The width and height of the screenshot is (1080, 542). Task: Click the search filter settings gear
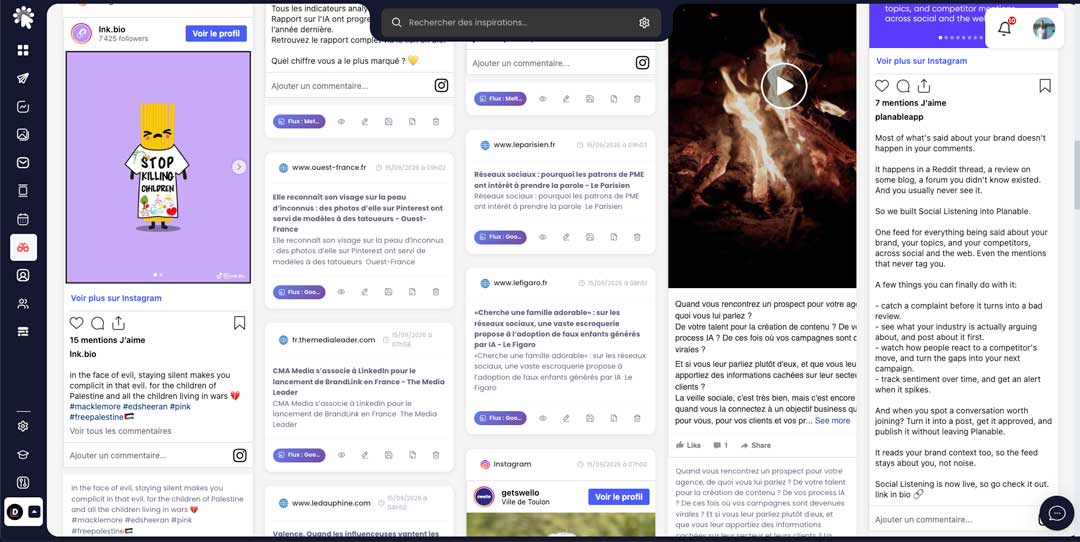point(644,23)
